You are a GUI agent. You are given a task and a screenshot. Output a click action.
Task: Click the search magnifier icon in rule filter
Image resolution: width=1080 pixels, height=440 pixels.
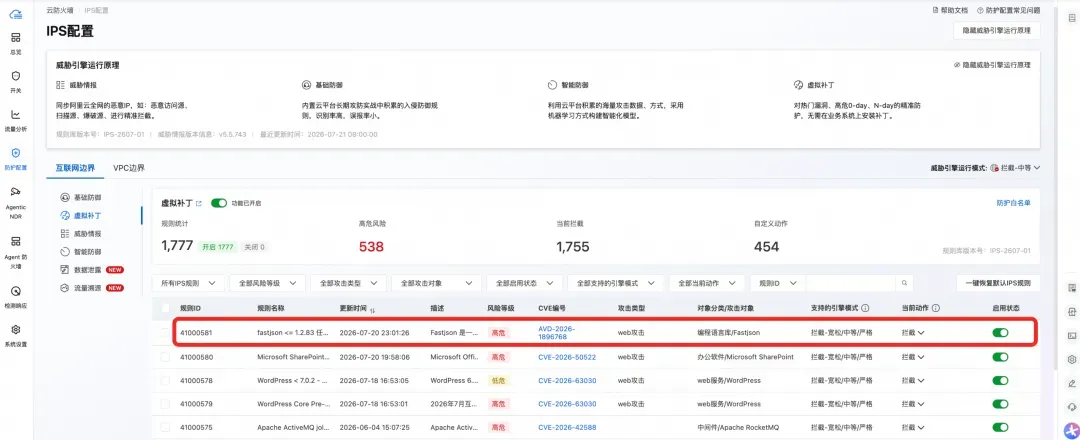point(904,283)
